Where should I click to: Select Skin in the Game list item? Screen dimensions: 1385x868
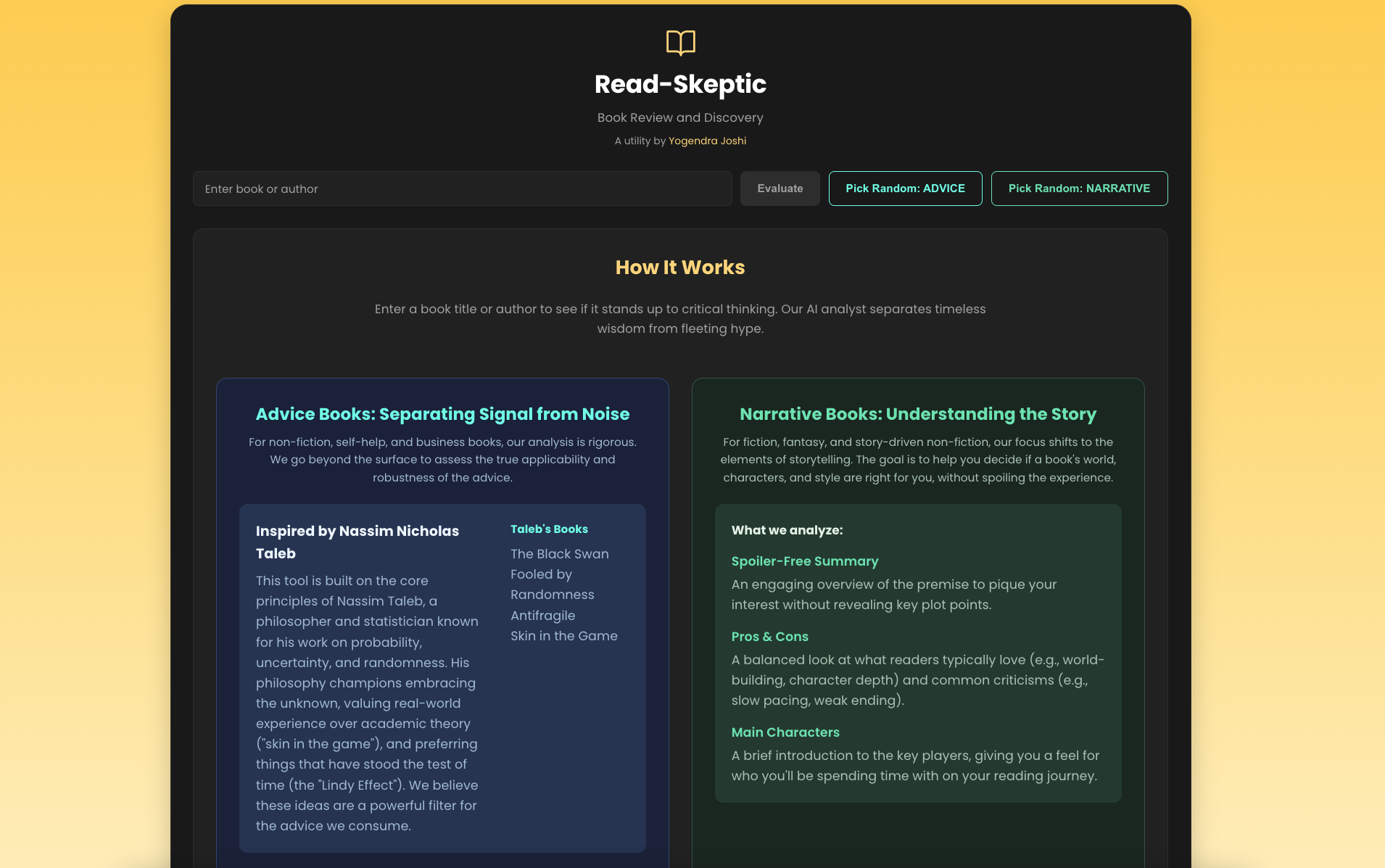(x=564, y=636)
